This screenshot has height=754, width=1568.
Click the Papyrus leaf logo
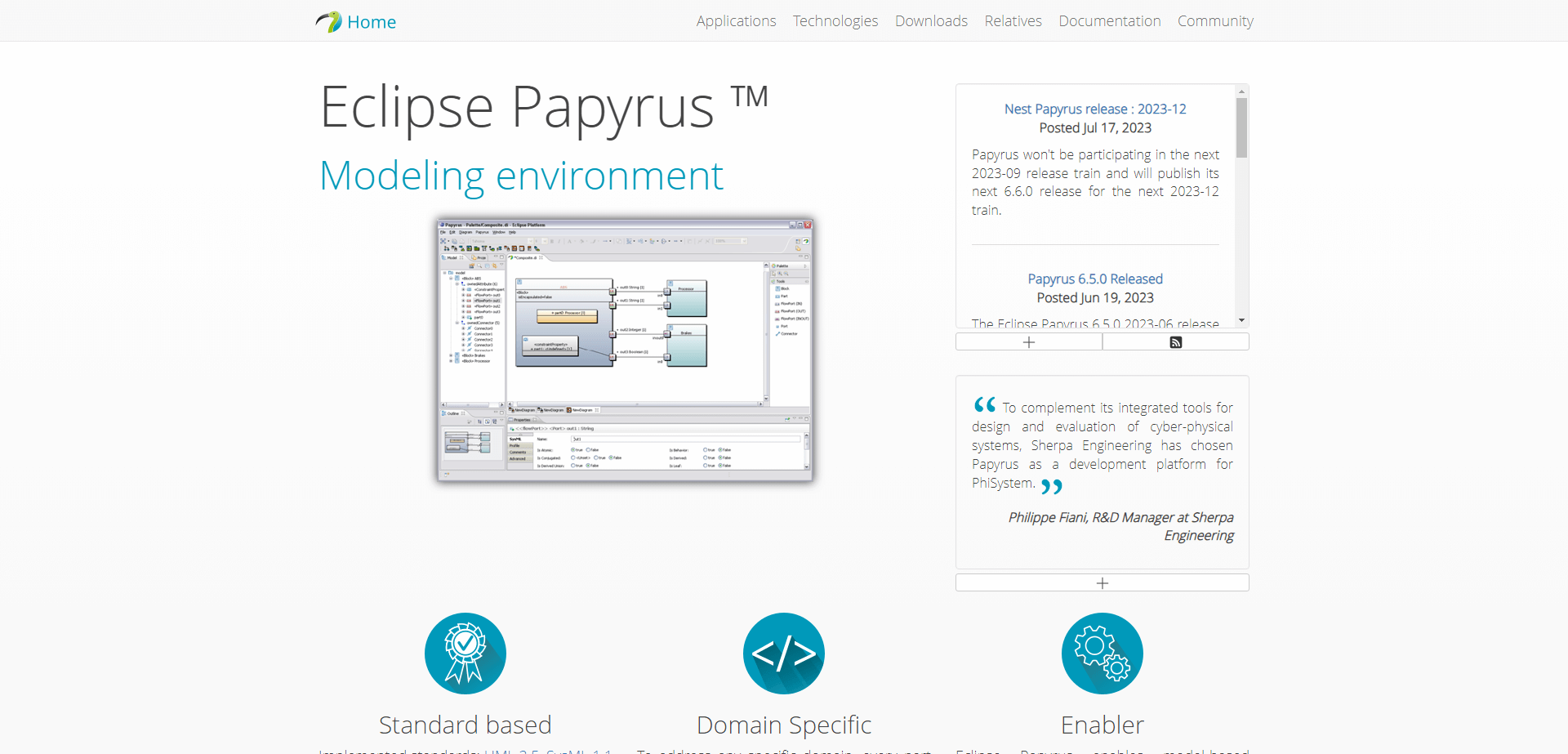[x=329, y=21]
